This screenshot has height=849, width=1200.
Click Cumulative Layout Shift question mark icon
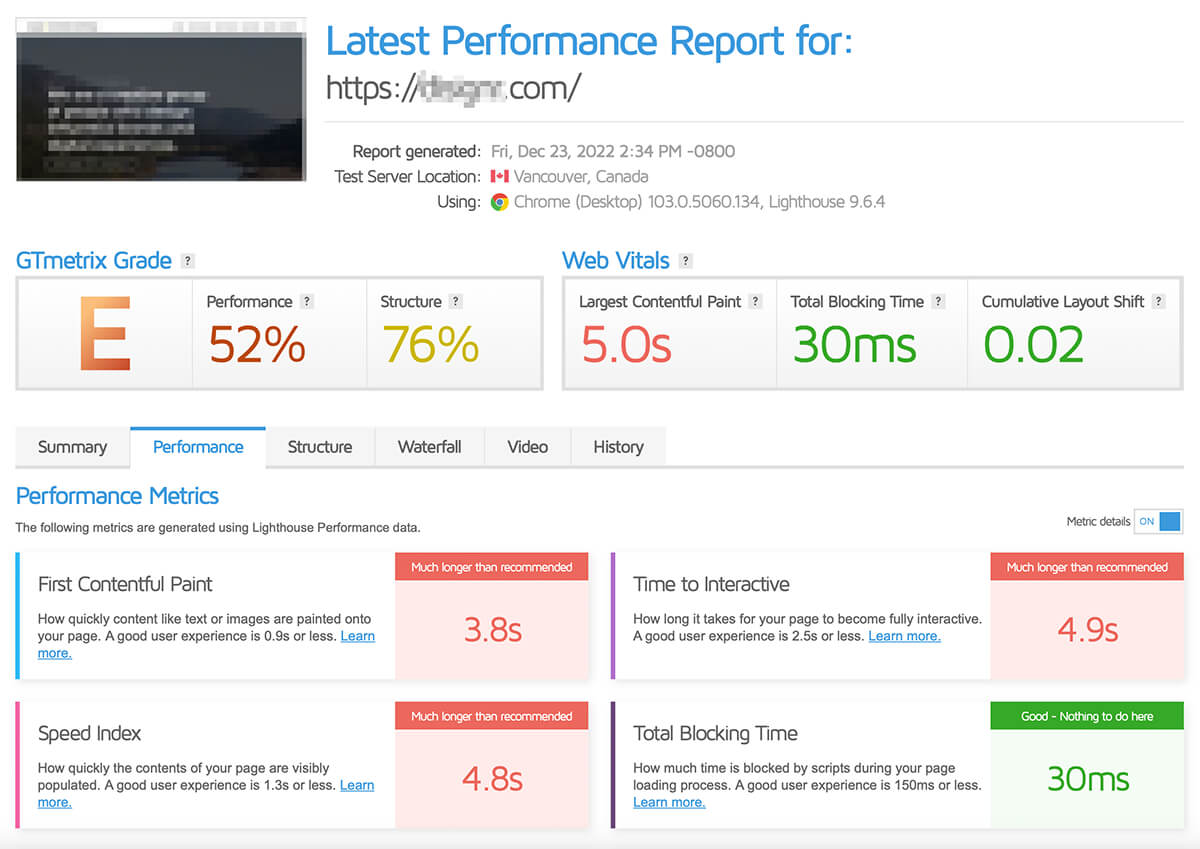point(1158,301)
